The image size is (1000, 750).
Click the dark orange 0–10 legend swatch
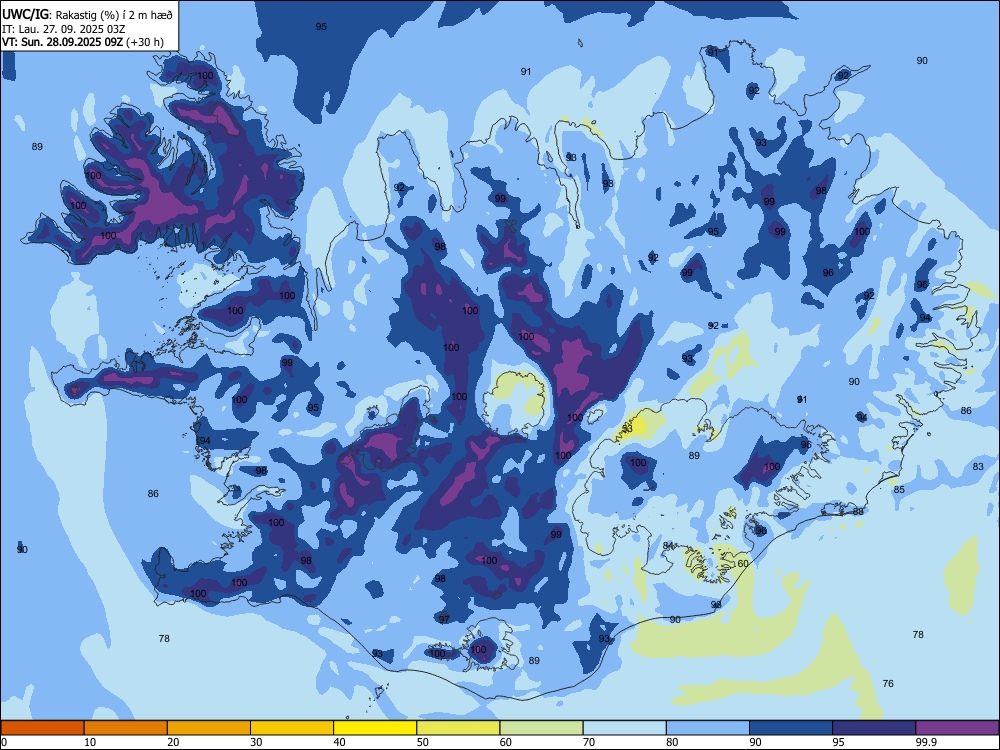coord(42,728)
